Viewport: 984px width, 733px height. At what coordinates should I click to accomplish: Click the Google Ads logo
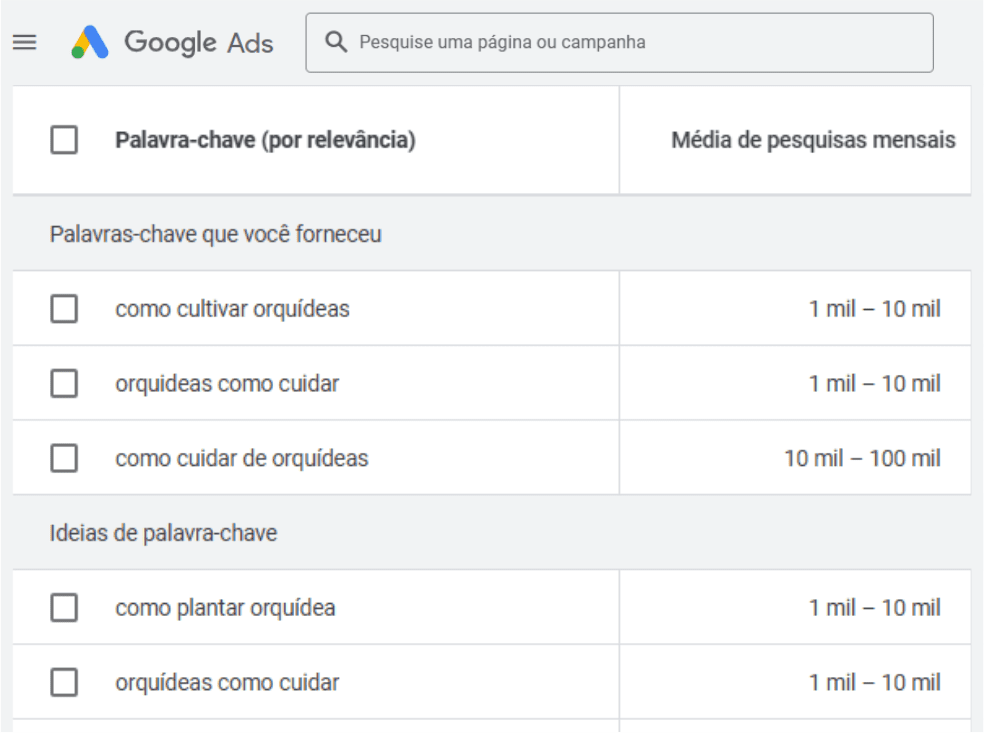pyautogui.click(x=172, y=42)
